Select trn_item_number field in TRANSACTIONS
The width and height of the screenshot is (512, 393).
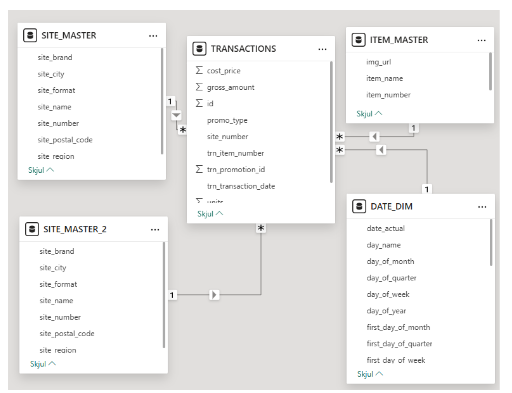coord(235,153)
